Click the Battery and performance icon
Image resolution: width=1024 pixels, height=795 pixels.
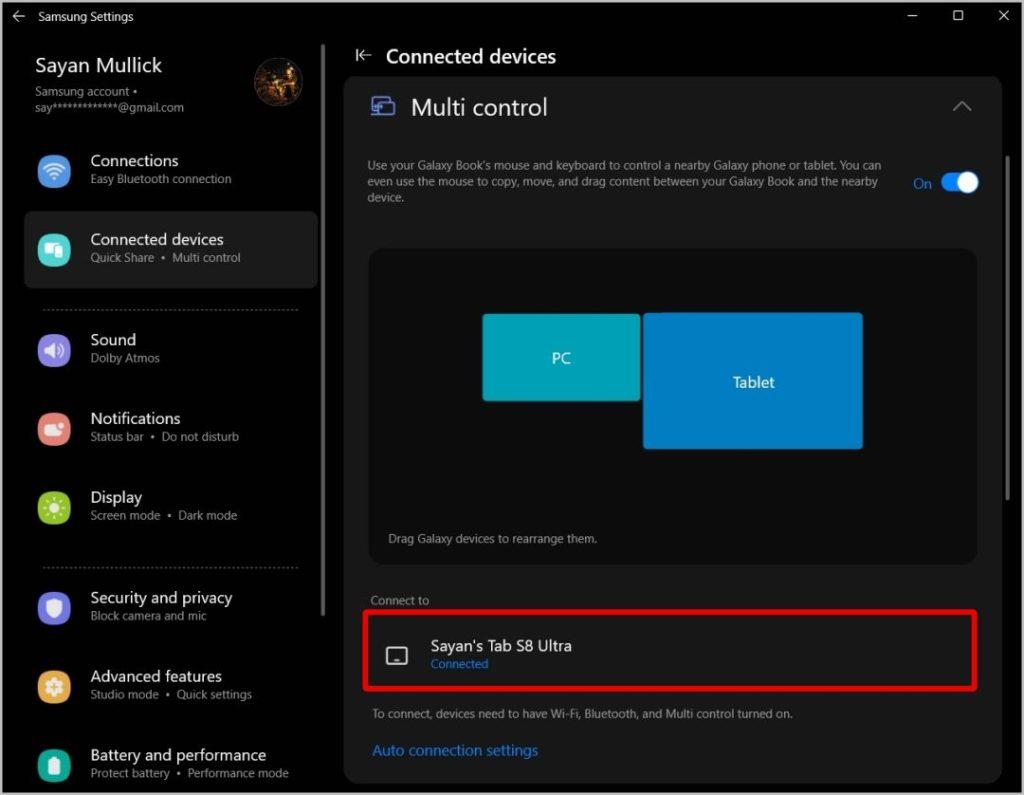[x=54, y=765]
